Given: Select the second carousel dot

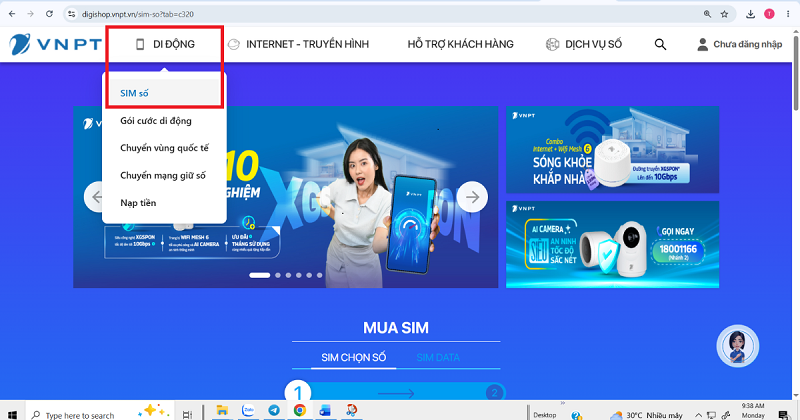Looking at the screenshot, I should pos(278,275).
